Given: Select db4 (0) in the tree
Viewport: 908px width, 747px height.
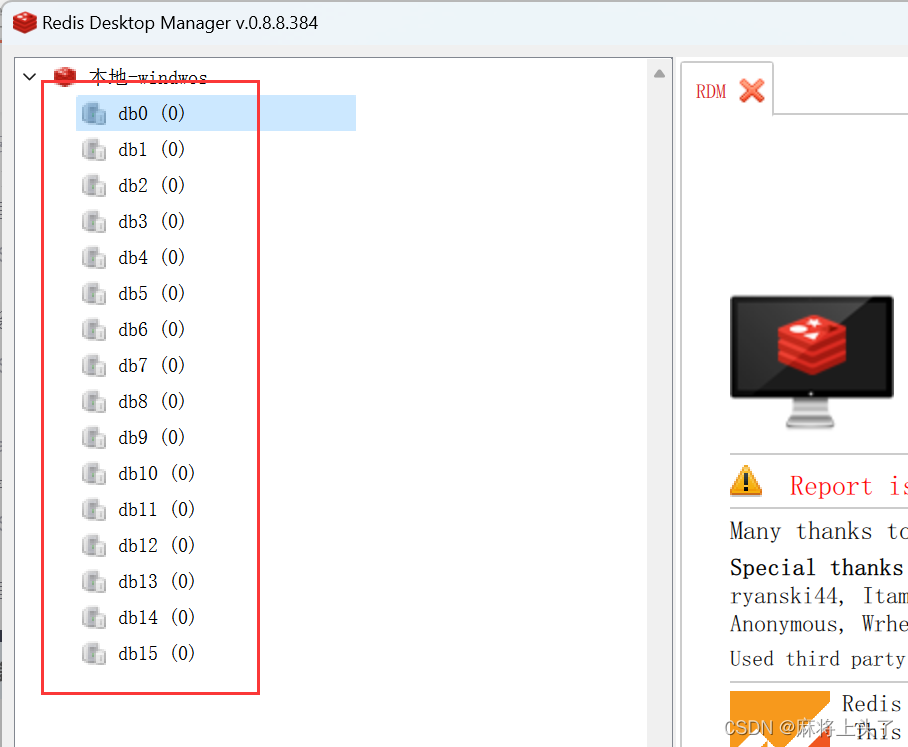Looking at the screenshot, I should click(x=151, y=257).
